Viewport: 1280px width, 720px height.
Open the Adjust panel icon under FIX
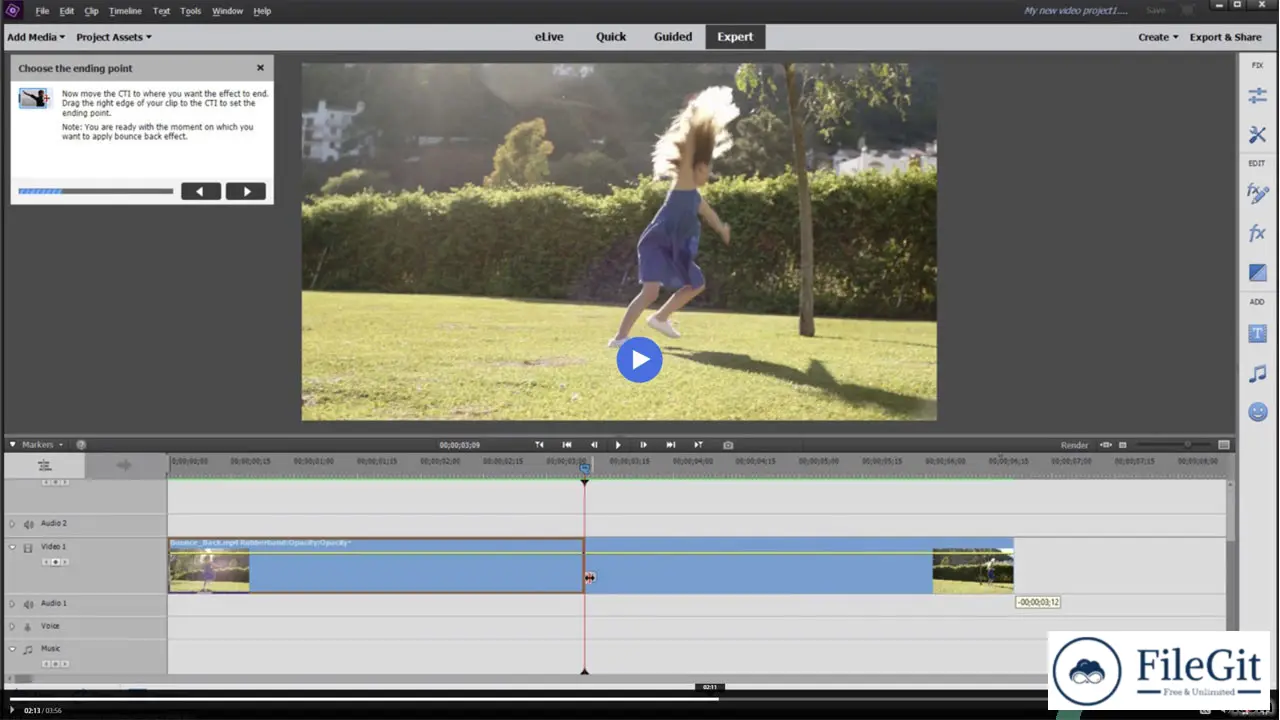pyautogui.click(x=1257, y=96)
